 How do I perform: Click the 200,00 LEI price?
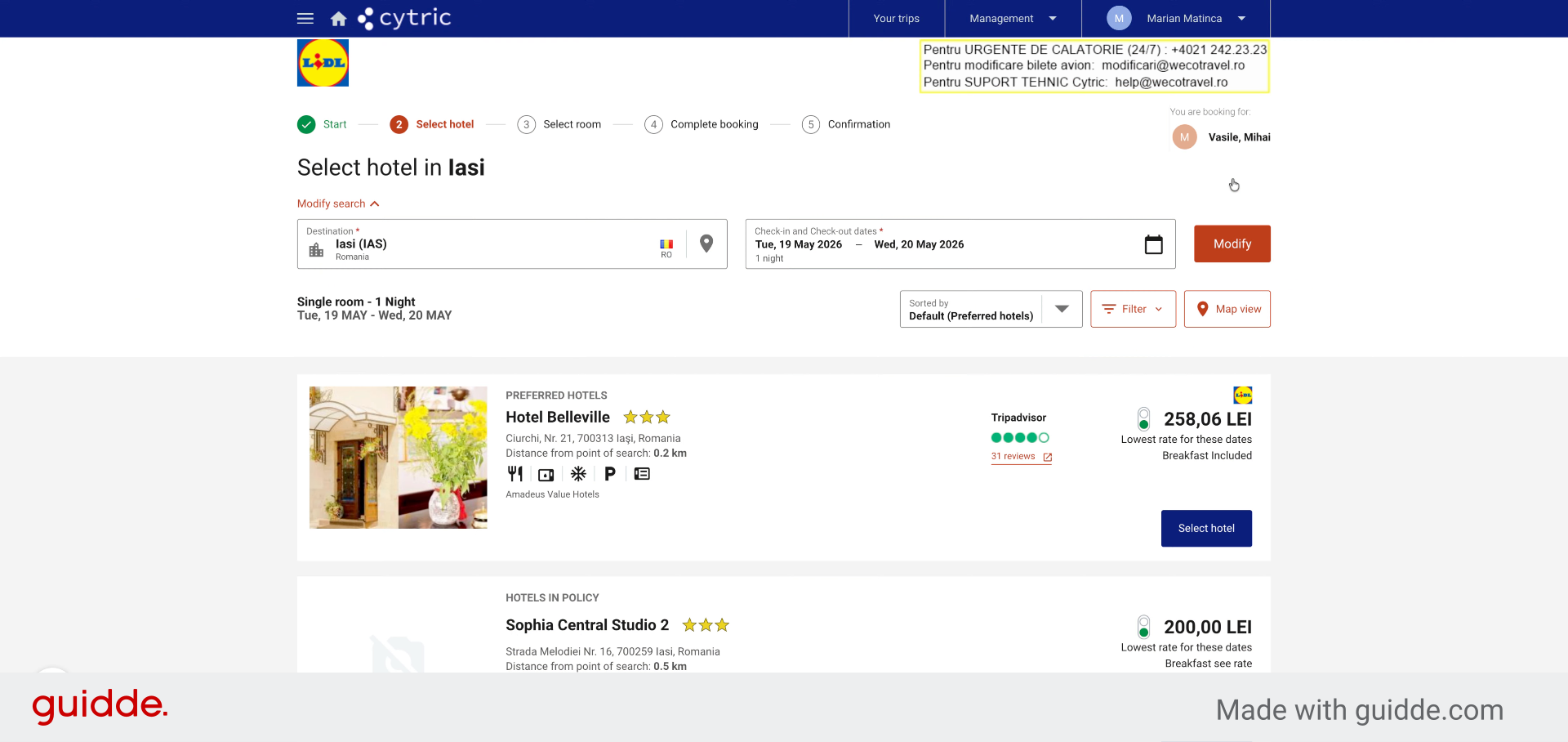1208,627
